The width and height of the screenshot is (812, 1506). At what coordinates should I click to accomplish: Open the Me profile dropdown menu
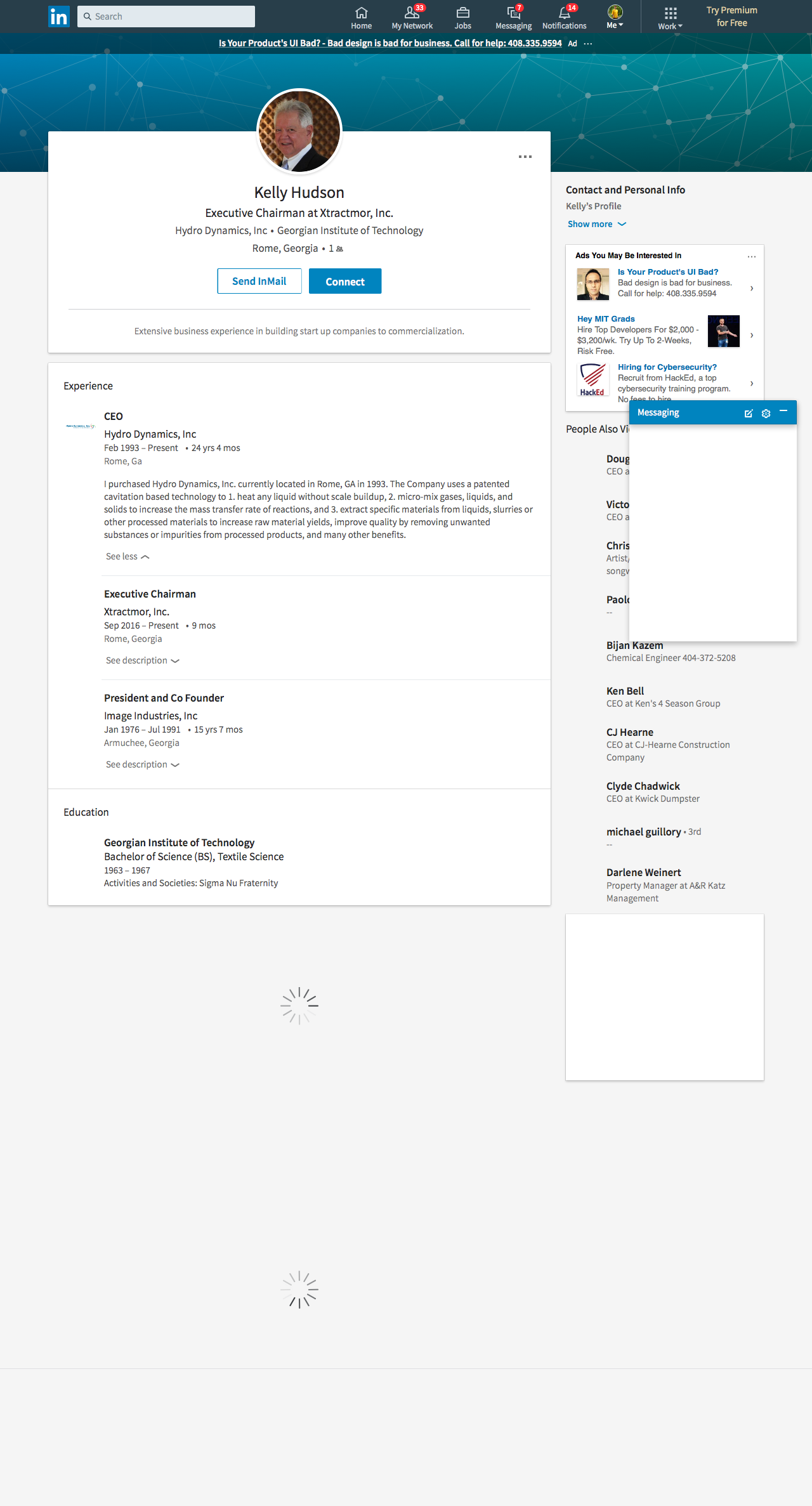pyautogui.click(x=615, y=17)
